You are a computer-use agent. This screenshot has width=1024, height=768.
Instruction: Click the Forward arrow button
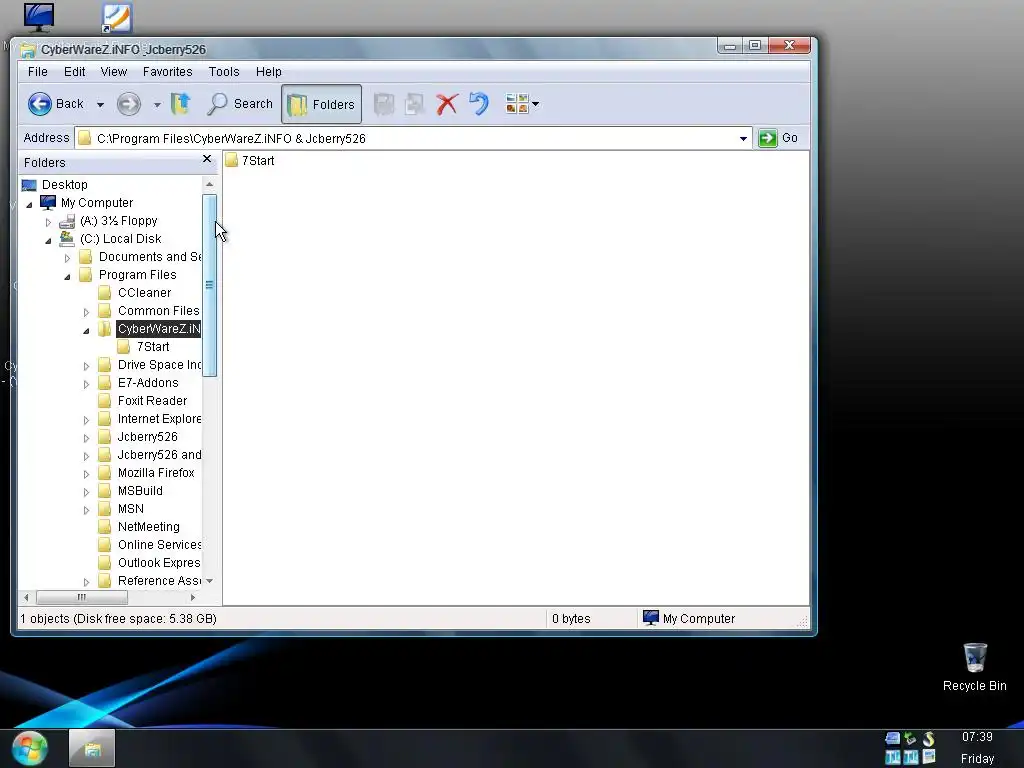coord(129,104)
